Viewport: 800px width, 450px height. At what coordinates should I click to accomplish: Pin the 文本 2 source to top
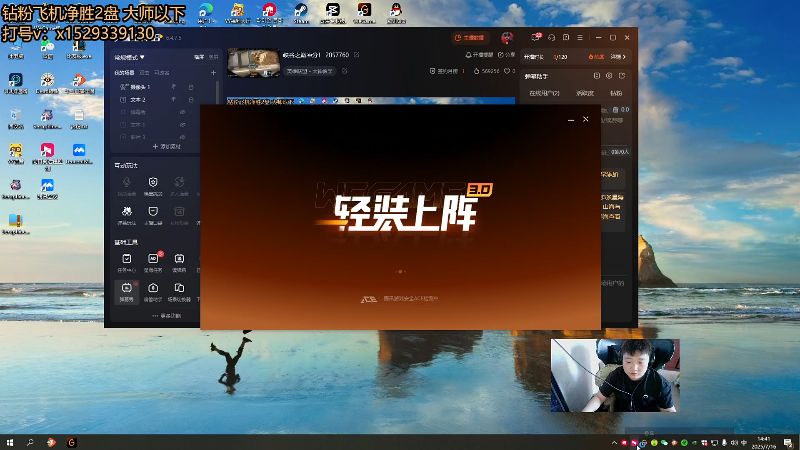[173, 99]
